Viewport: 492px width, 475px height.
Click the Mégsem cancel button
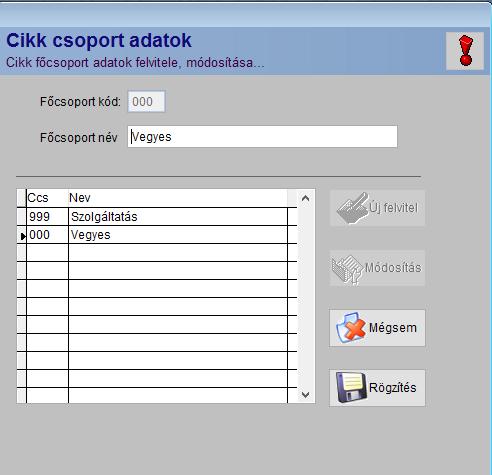tap(377, 328)
